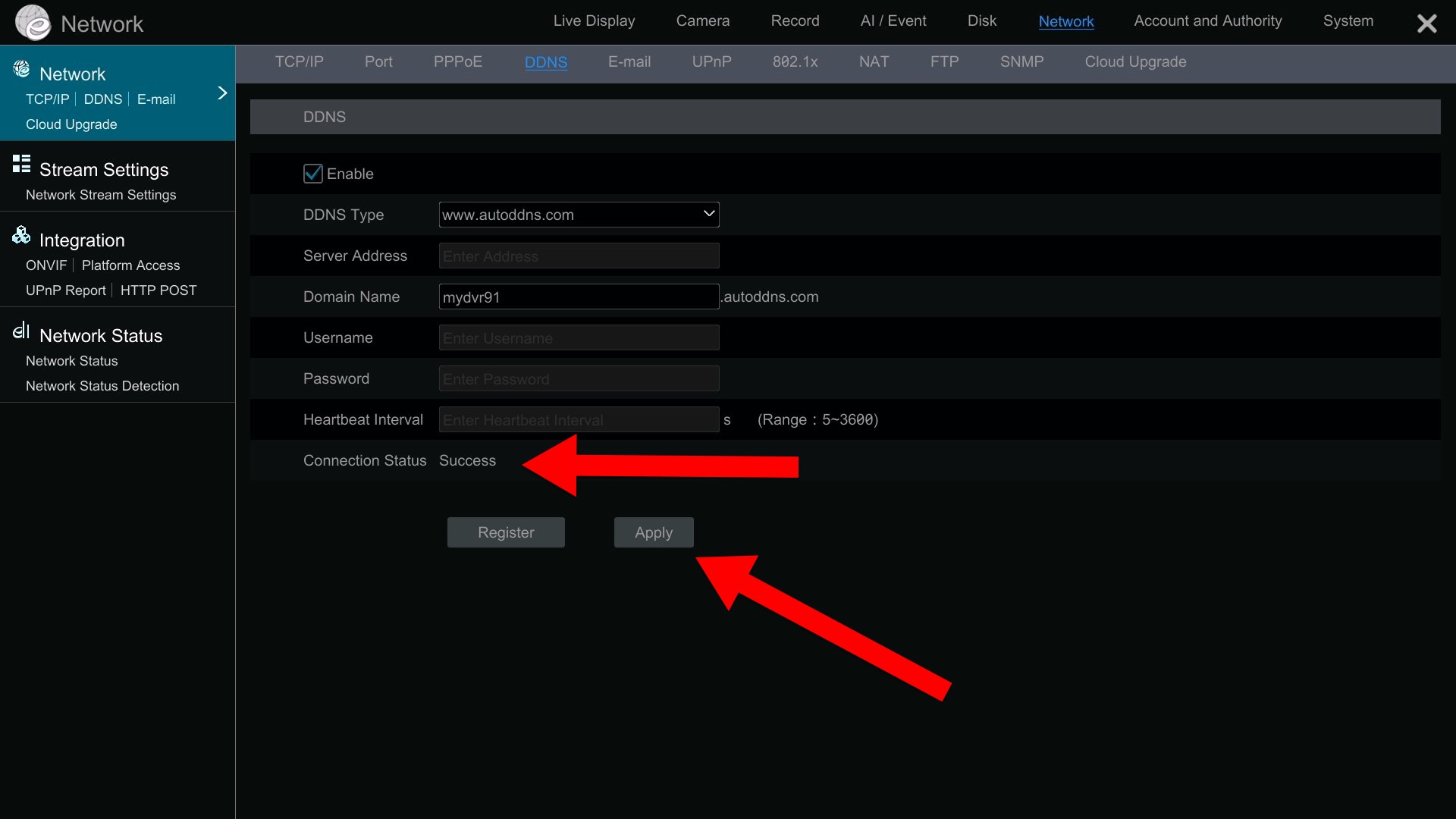Click the Stream Settings grid icon
This screenshot has height=819, width=1456.
pos(21,164)
